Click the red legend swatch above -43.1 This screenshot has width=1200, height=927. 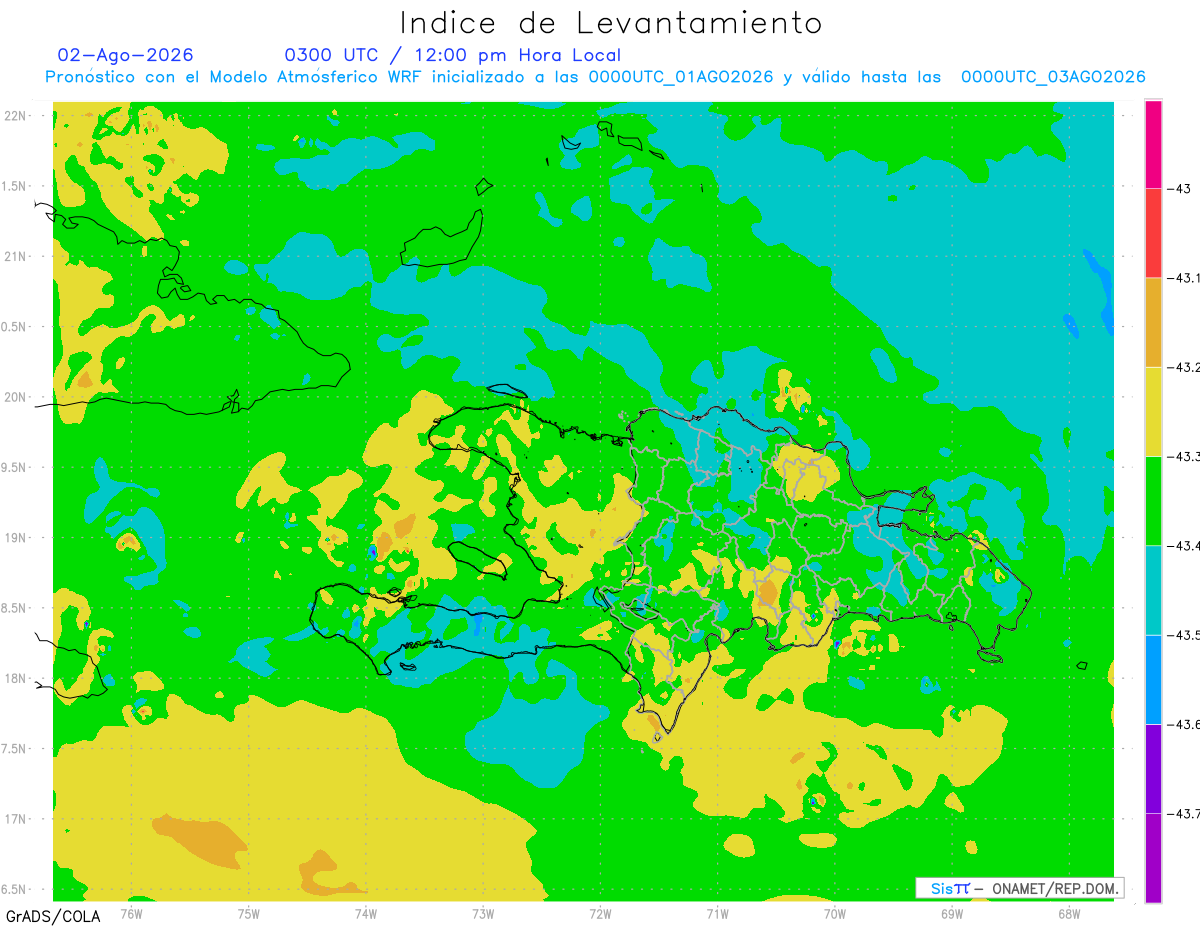(x=1153, y=233)
